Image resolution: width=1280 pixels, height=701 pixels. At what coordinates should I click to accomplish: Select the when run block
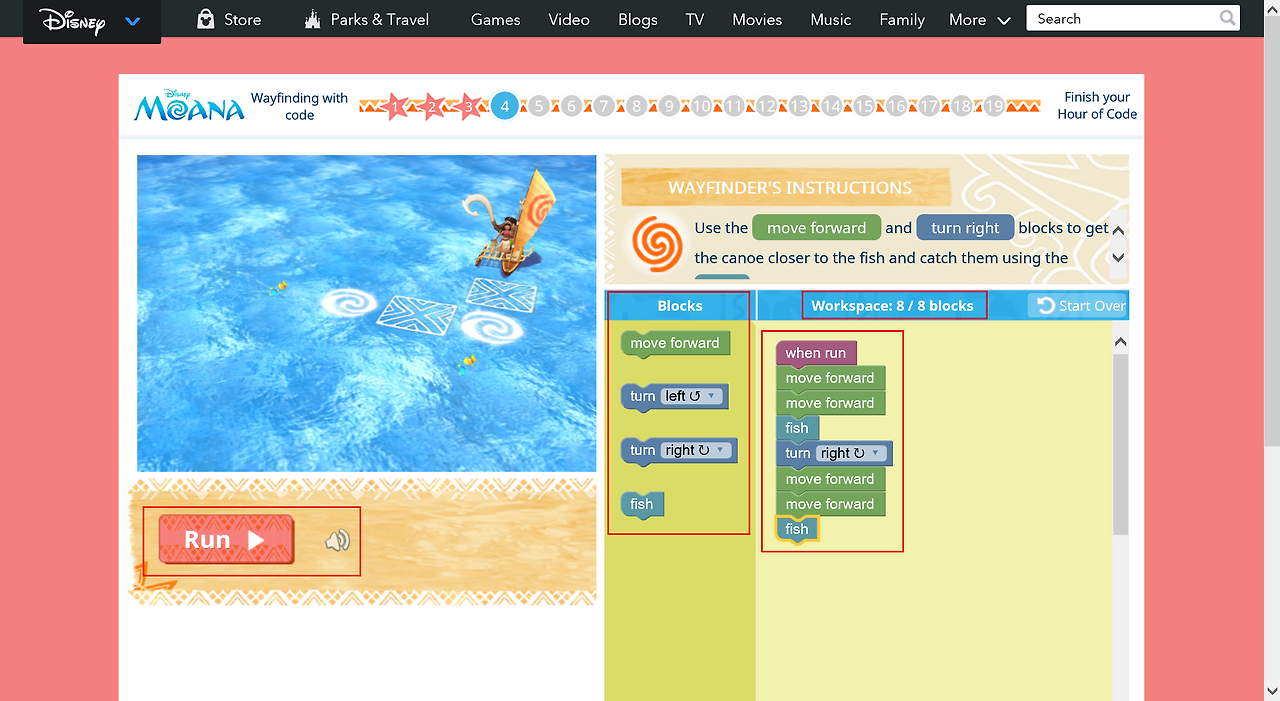click(816, 353)
